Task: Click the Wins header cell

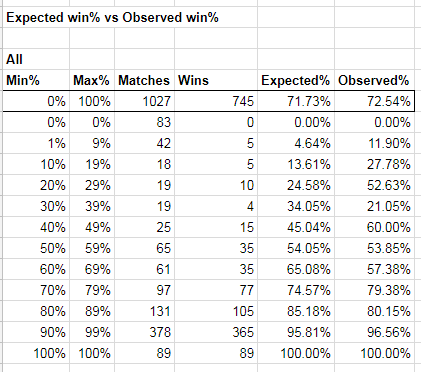Action: (x=216, y=80)
